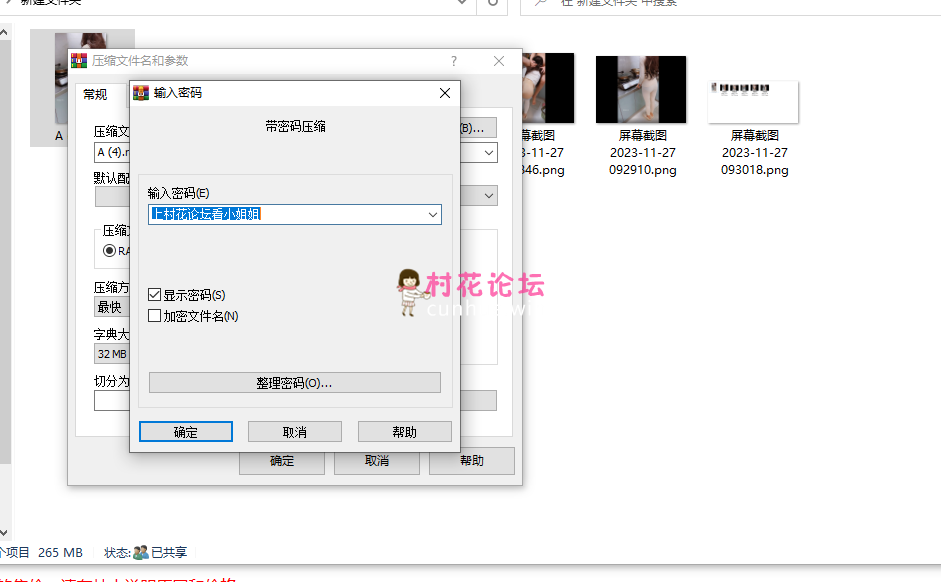Click 取消 in the archive parameters dialog

(377, 461)
